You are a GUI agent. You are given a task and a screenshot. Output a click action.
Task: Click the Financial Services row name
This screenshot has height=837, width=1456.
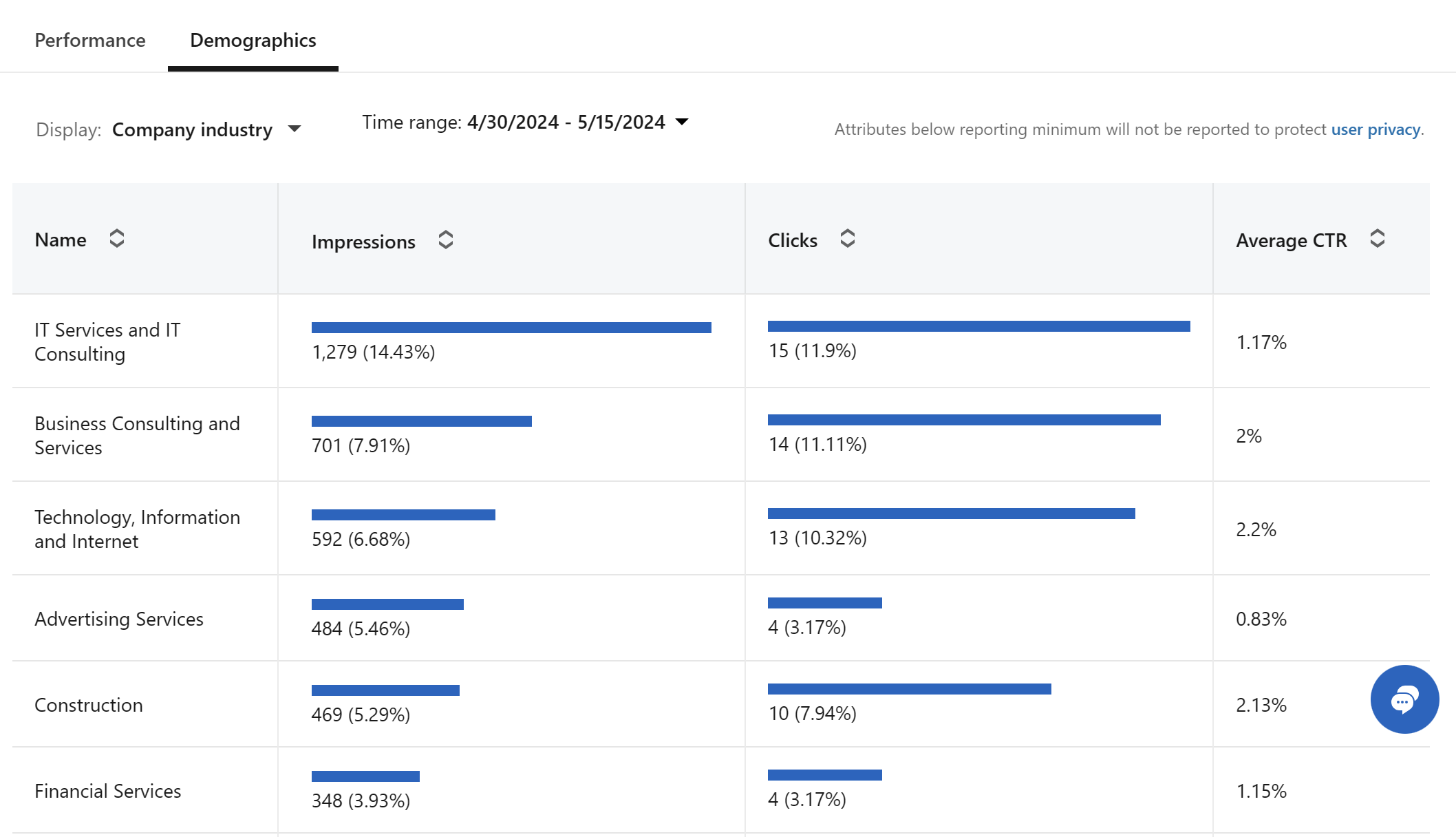tap(108, 791)
